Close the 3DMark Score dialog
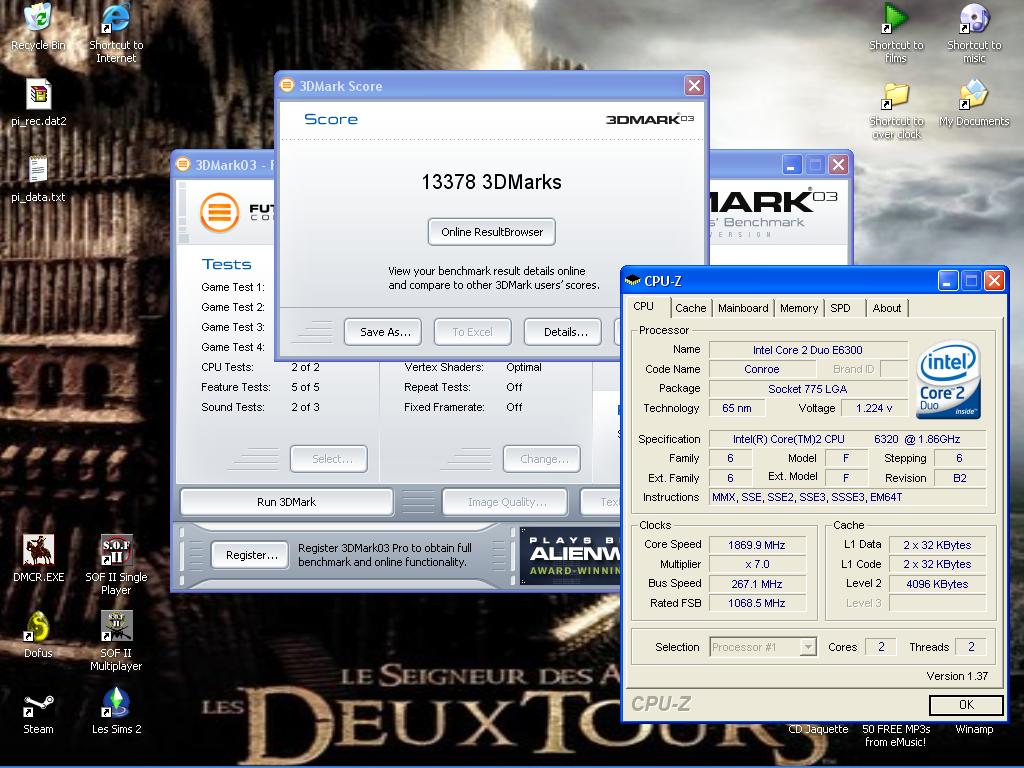Image resolution: width=1024 pixels, height=768 pixels. click(x=694, y=86)
